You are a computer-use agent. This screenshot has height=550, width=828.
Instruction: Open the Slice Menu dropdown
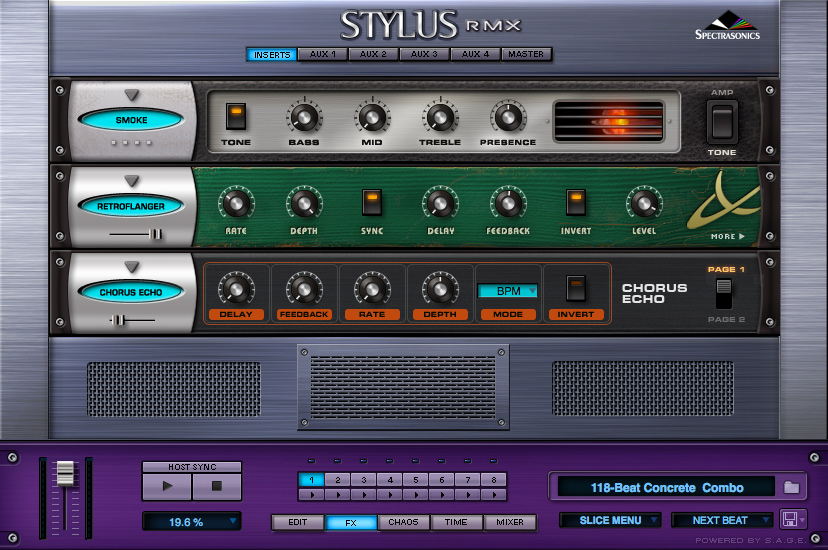click(610, 520)
